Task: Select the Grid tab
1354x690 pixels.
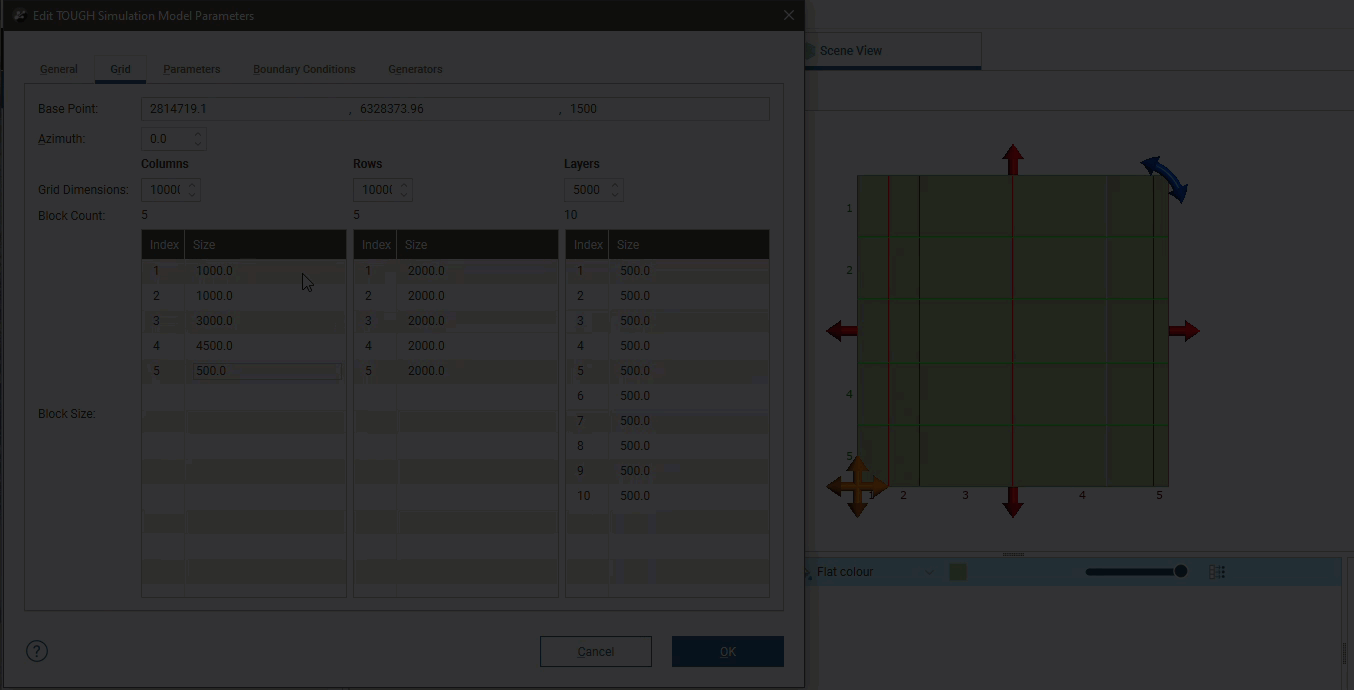Action: click(120, 69)
